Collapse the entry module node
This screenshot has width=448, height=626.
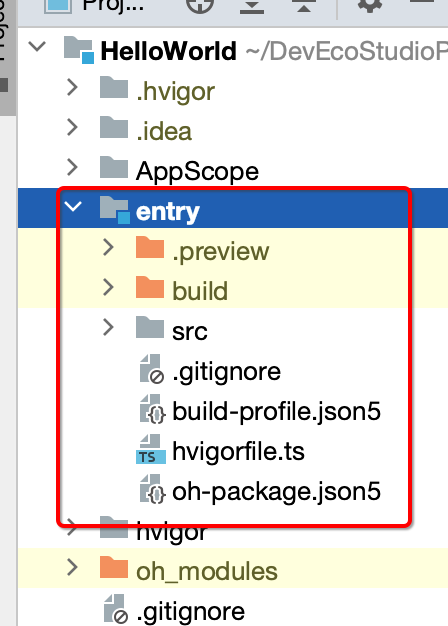(73, 207)
